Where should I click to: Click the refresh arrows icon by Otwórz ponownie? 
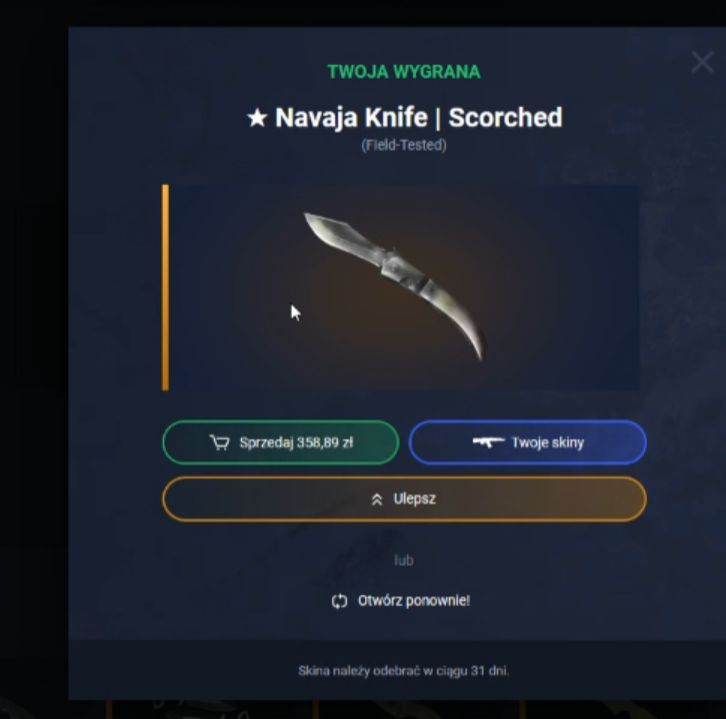coord(339,601)
